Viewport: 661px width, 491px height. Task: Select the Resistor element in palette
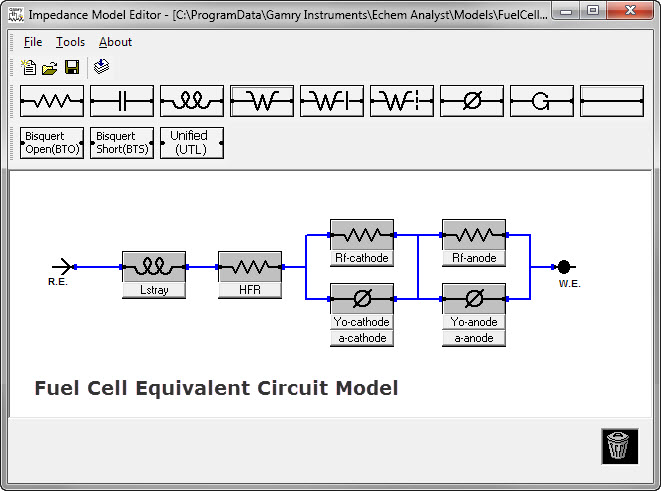click(x=52, y=101)
